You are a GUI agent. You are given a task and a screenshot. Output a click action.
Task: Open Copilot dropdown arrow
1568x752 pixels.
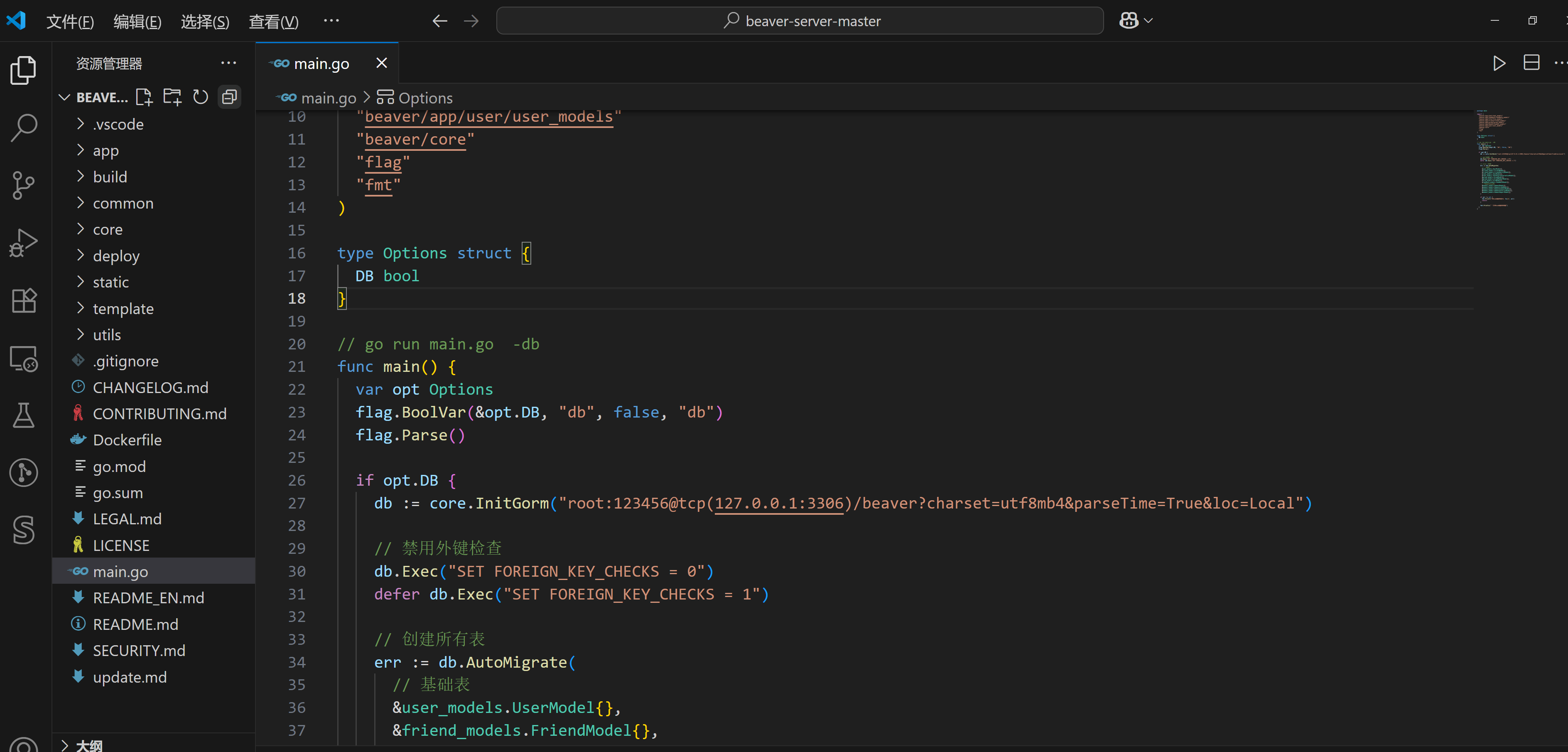click(1148, 21)
